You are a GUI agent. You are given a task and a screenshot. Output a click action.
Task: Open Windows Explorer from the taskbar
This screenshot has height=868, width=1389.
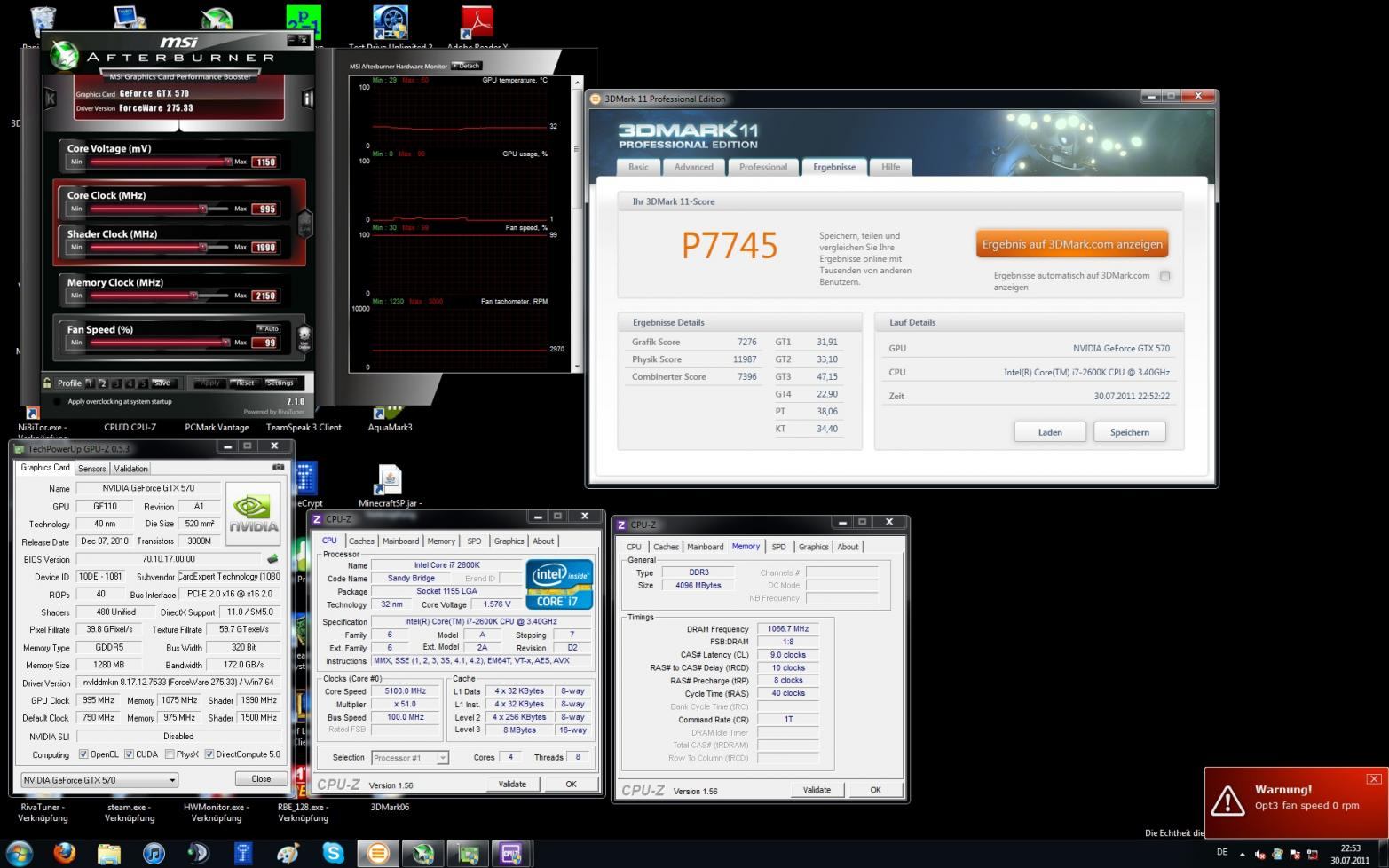pos(108,854)
